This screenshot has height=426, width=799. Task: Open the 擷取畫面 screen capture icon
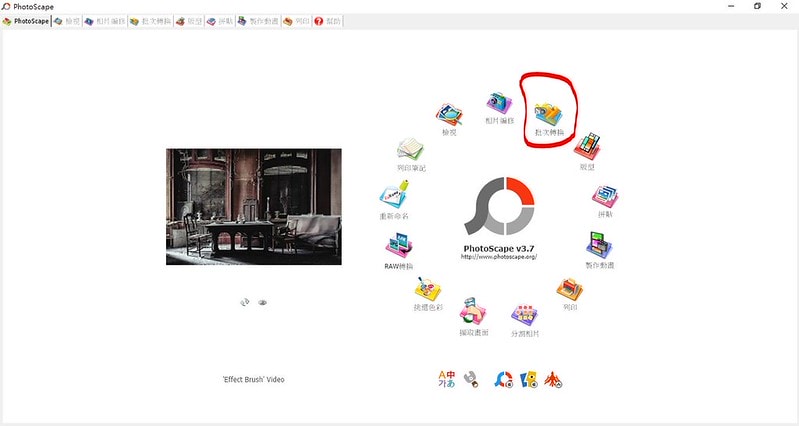pyautogui.click(x=473, y=315)
